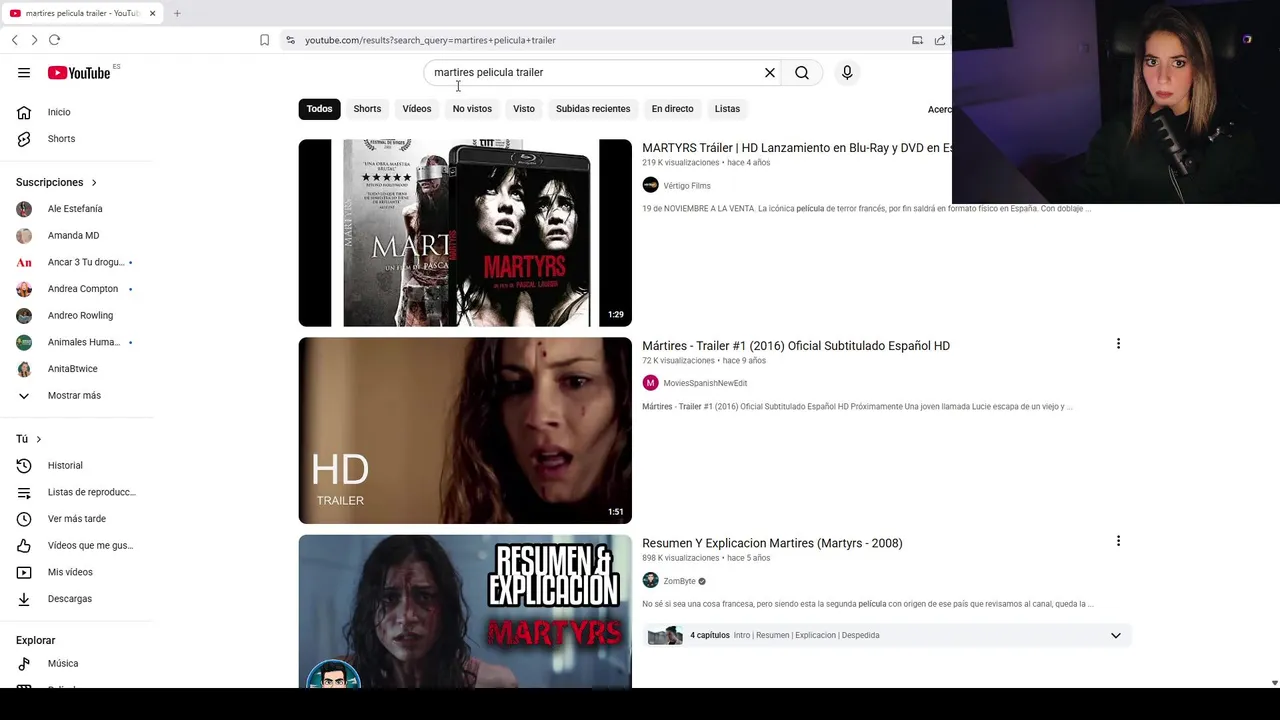This screenshot has height=720, width=1280.
Task: Select the Shorts filter chip
Action: click(367, 109)
